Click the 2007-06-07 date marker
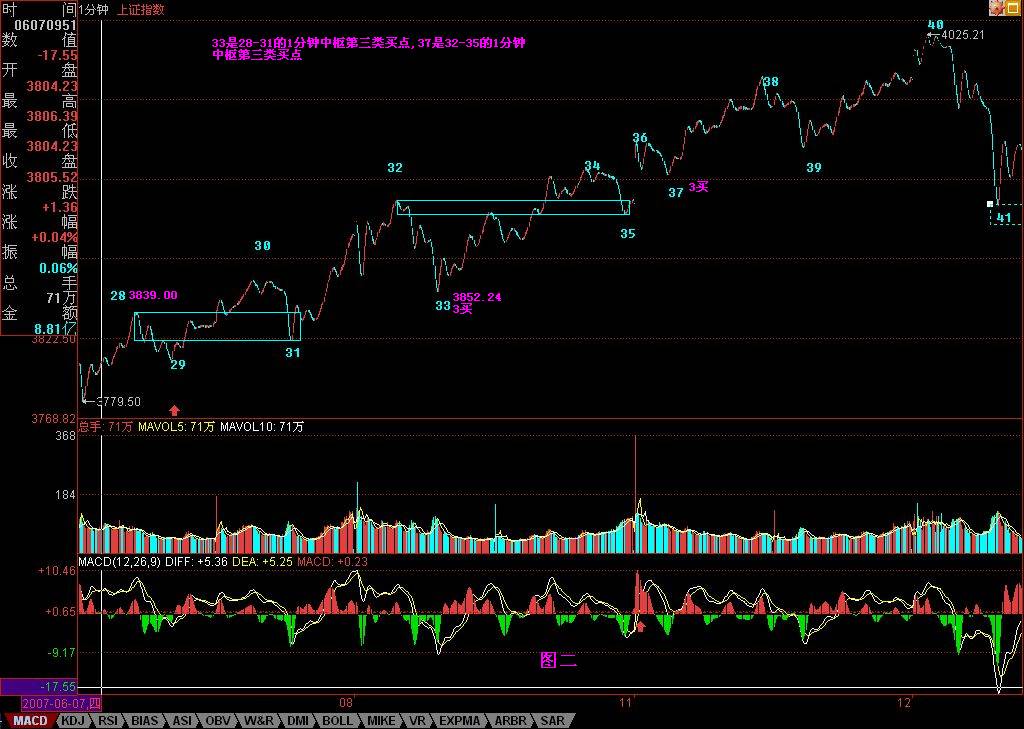Screen dimensions: 1024x729 [x=50, y=703]
